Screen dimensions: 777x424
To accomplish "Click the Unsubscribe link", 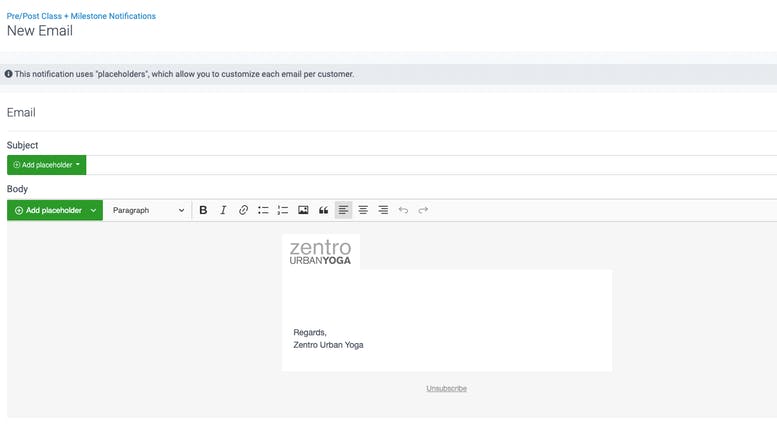I will (446, 388).
